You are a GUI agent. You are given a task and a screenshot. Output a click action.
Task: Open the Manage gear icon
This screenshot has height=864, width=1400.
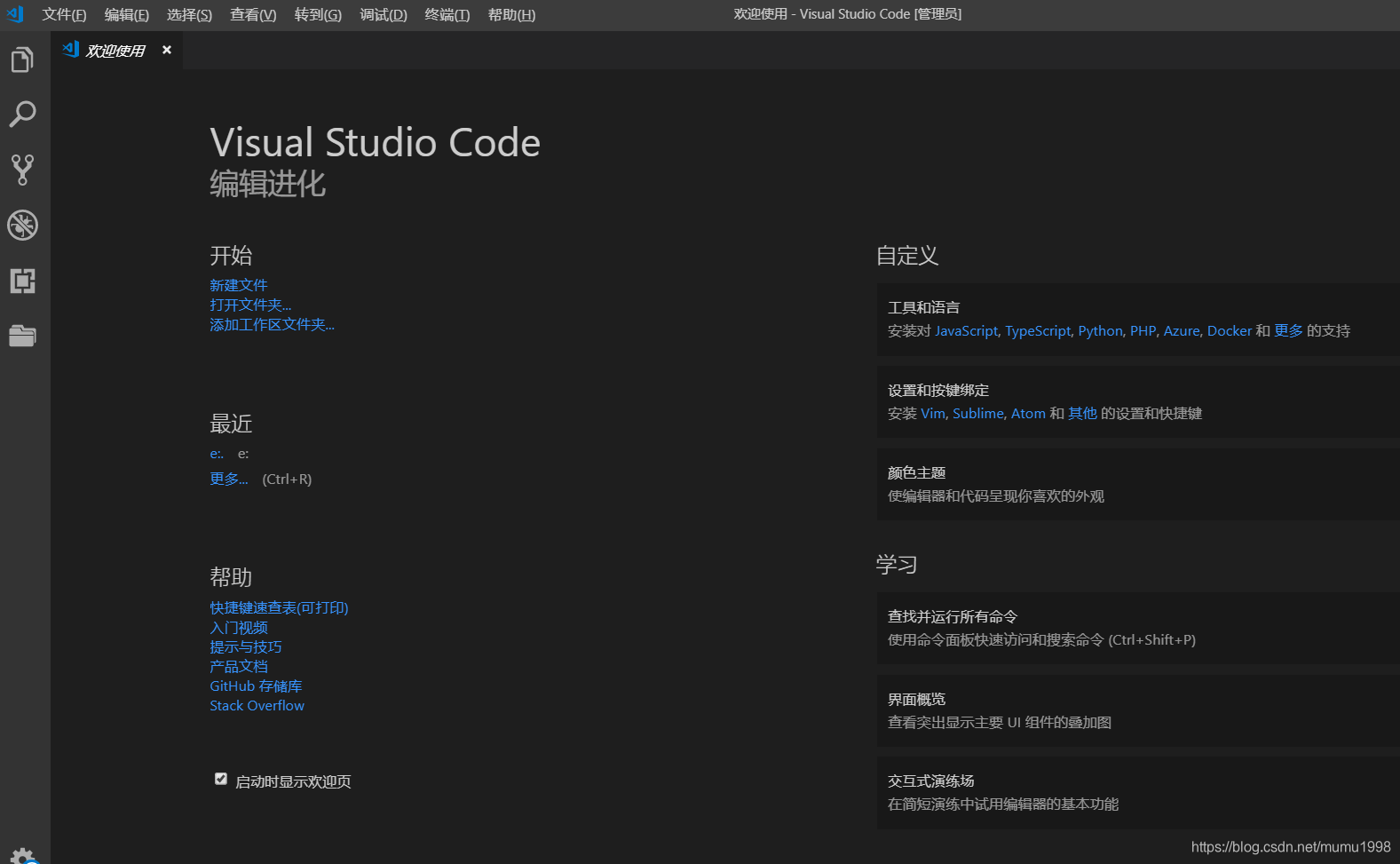tap(24, 856)
